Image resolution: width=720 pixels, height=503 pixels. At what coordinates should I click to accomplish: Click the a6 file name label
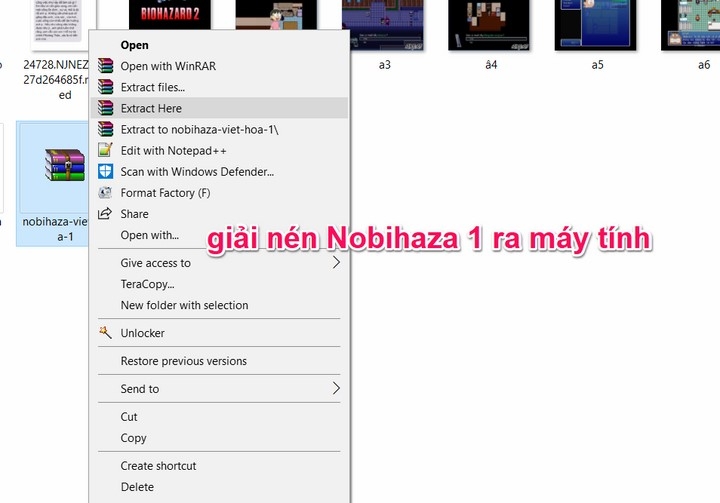click(x=704, y=65)
